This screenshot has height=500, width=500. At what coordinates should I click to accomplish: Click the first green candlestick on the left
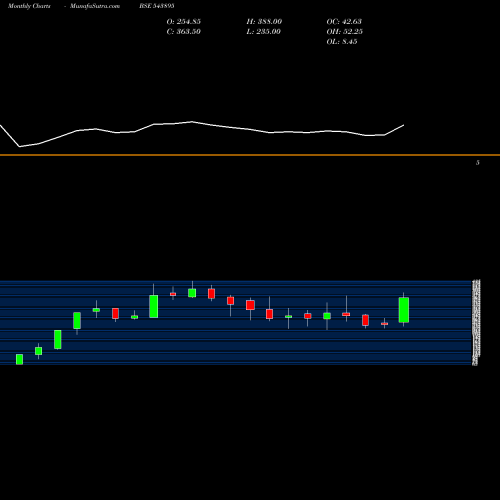tap(19, 359)
